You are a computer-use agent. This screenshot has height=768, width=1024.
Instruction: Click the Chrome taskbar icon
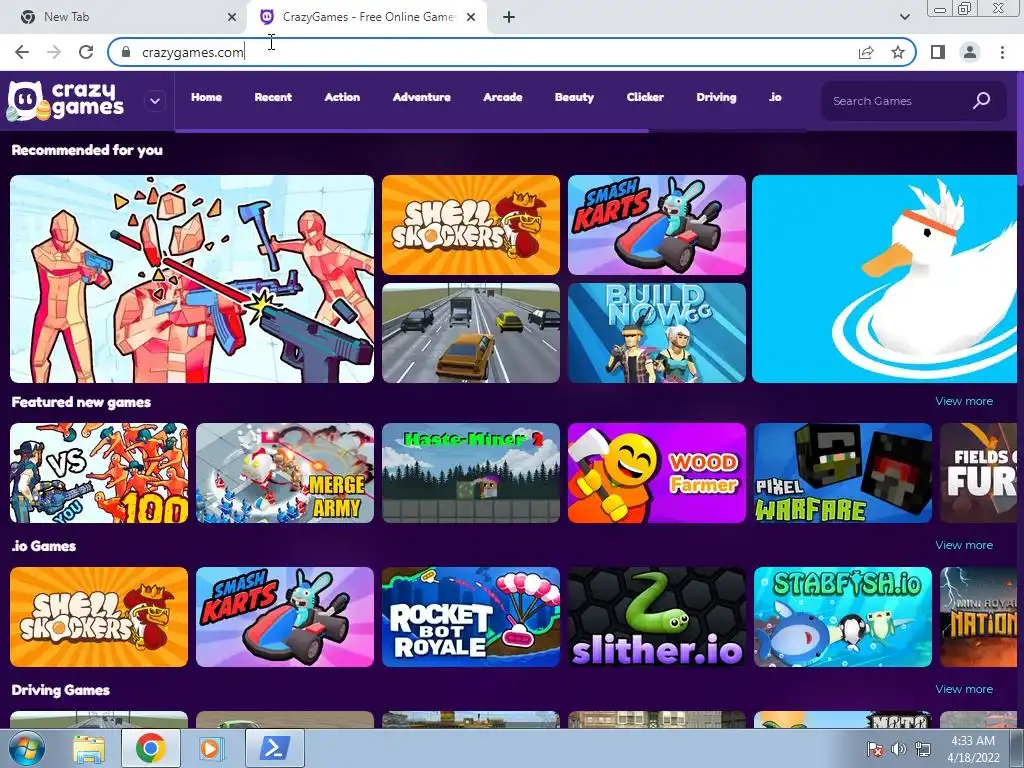coord(150,748)
